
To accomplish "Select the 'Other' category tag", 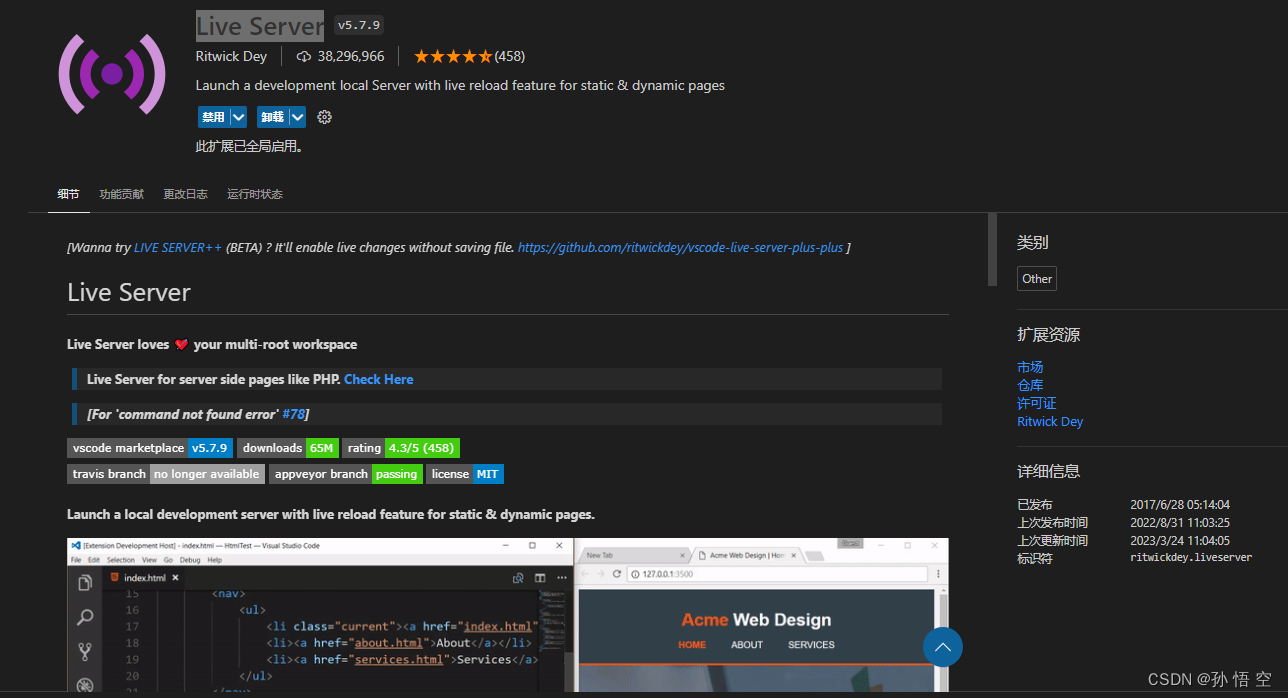I will tap(1037, 279).
